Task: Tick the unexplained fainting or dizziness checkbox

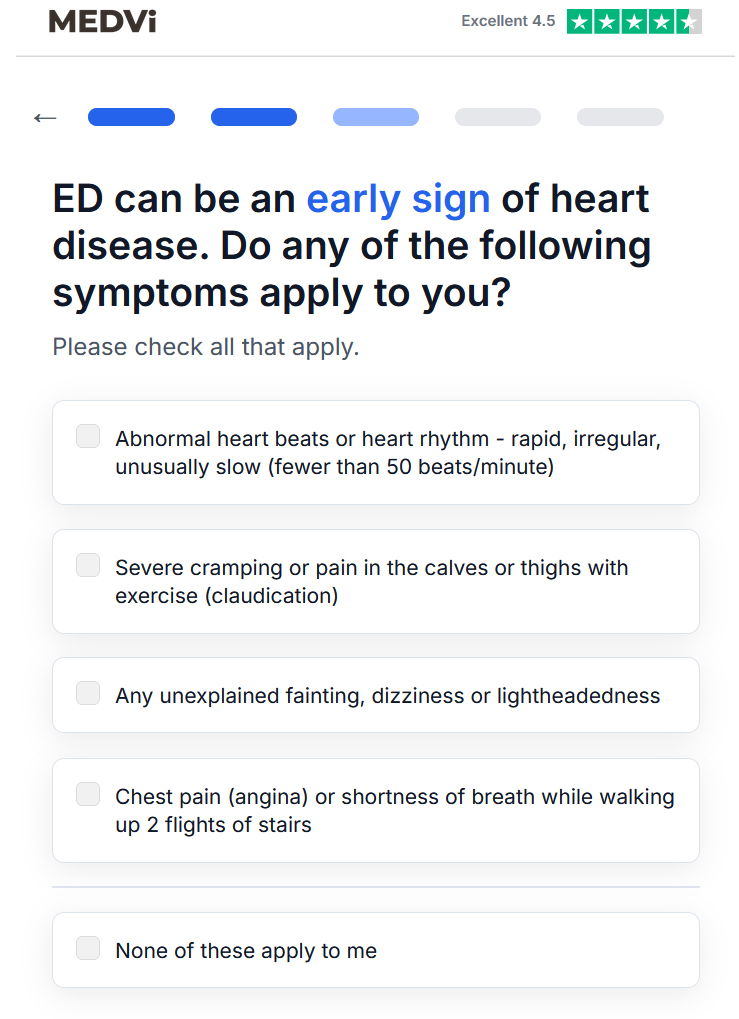Action: (88, 693)
